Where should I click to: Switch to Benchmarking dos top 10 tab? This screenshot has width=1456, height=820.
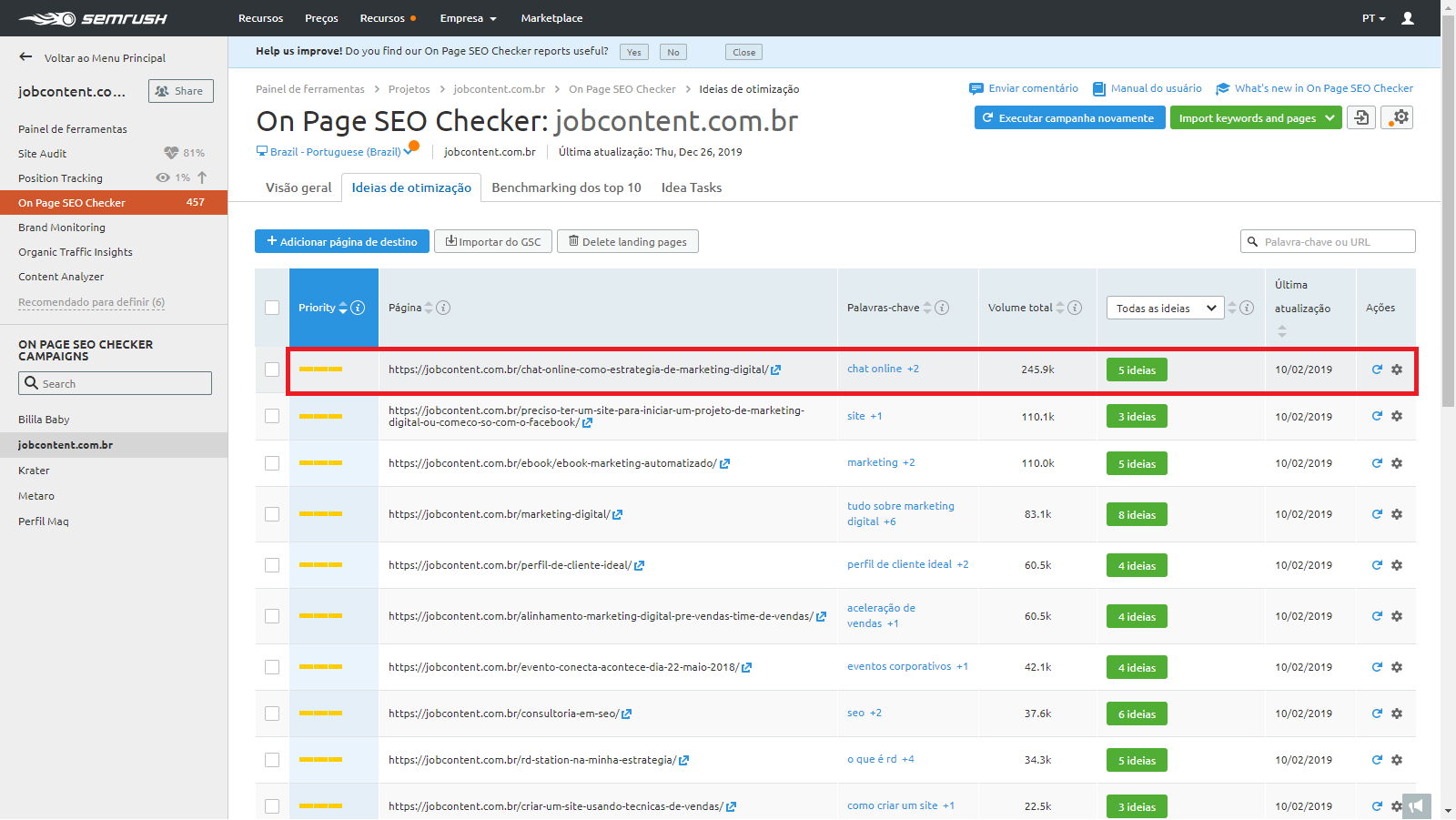566,187
